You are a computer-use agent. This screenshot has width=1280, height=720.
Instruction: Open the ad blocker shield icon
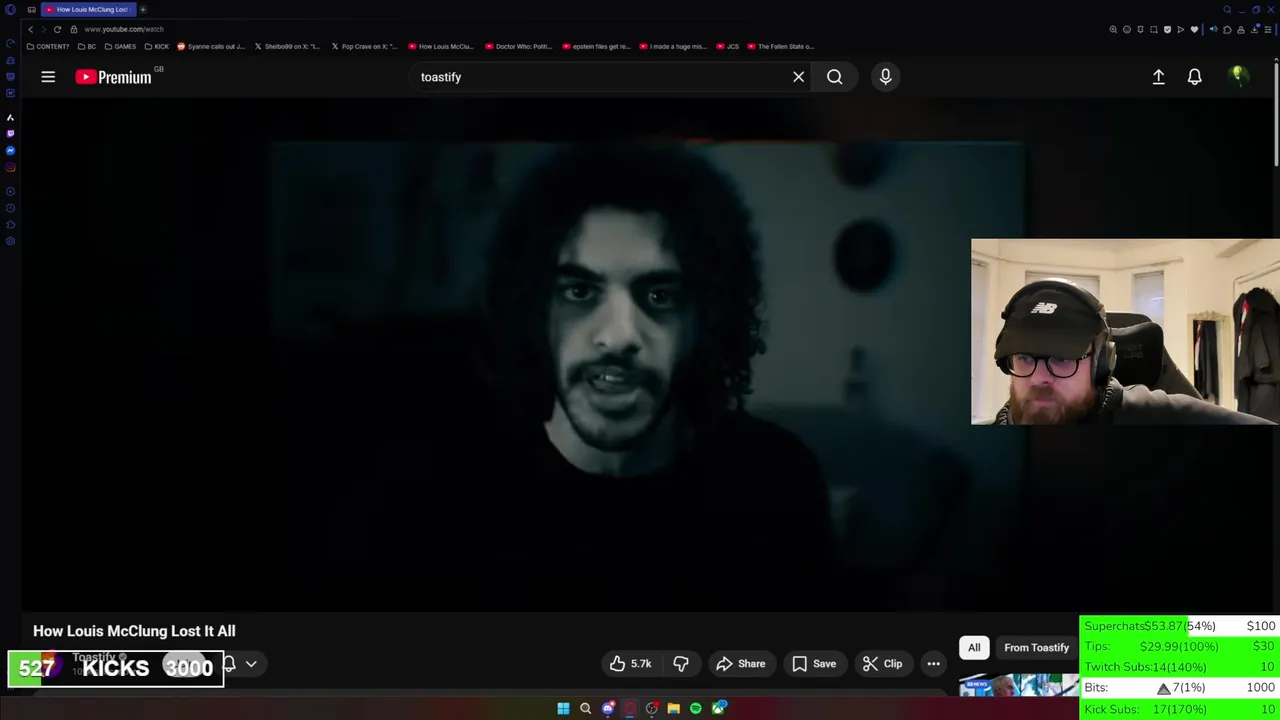coord(1167,29)
